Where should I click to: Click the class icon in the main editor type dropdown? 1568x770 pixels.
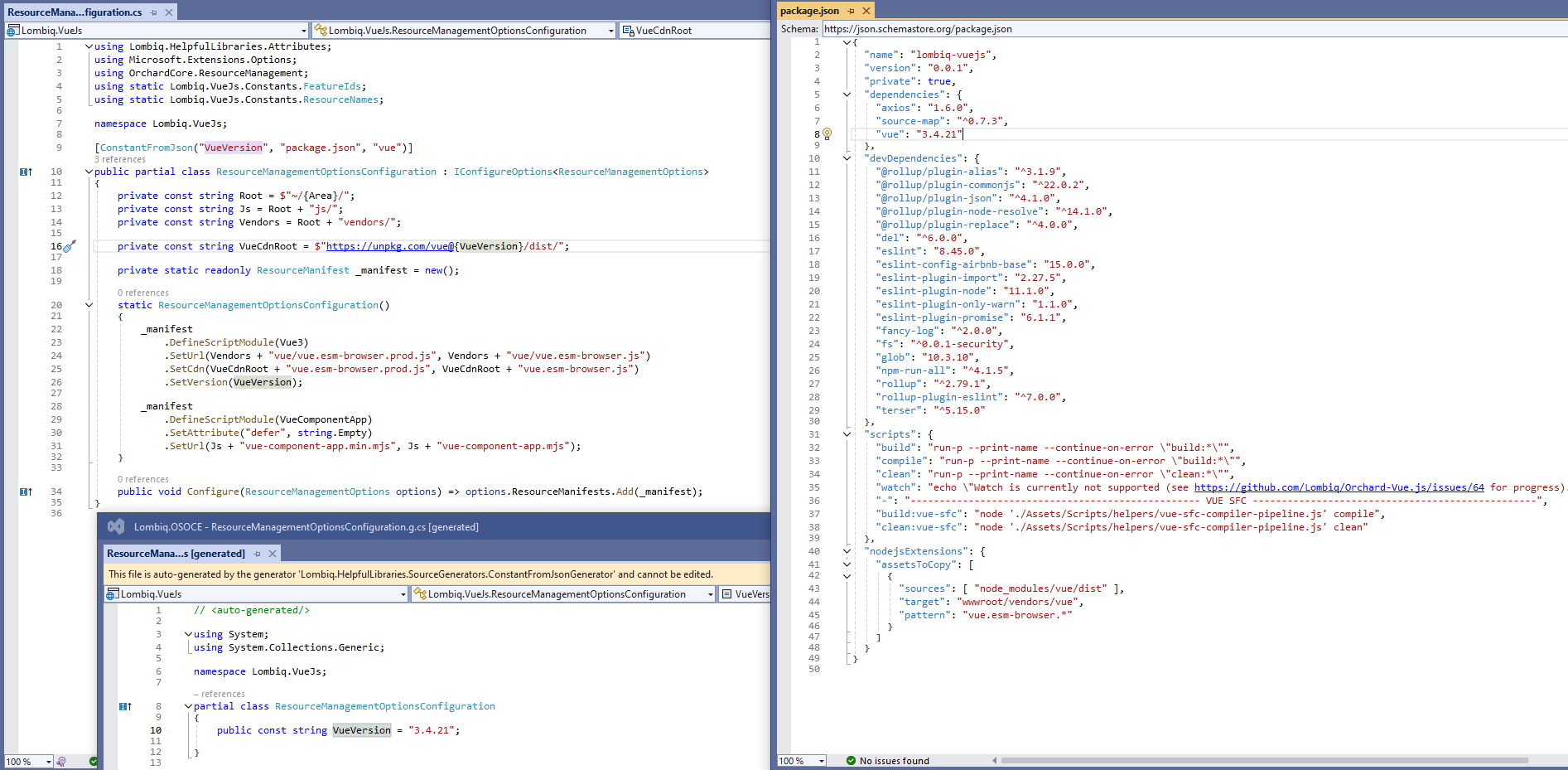click(321, 30)
